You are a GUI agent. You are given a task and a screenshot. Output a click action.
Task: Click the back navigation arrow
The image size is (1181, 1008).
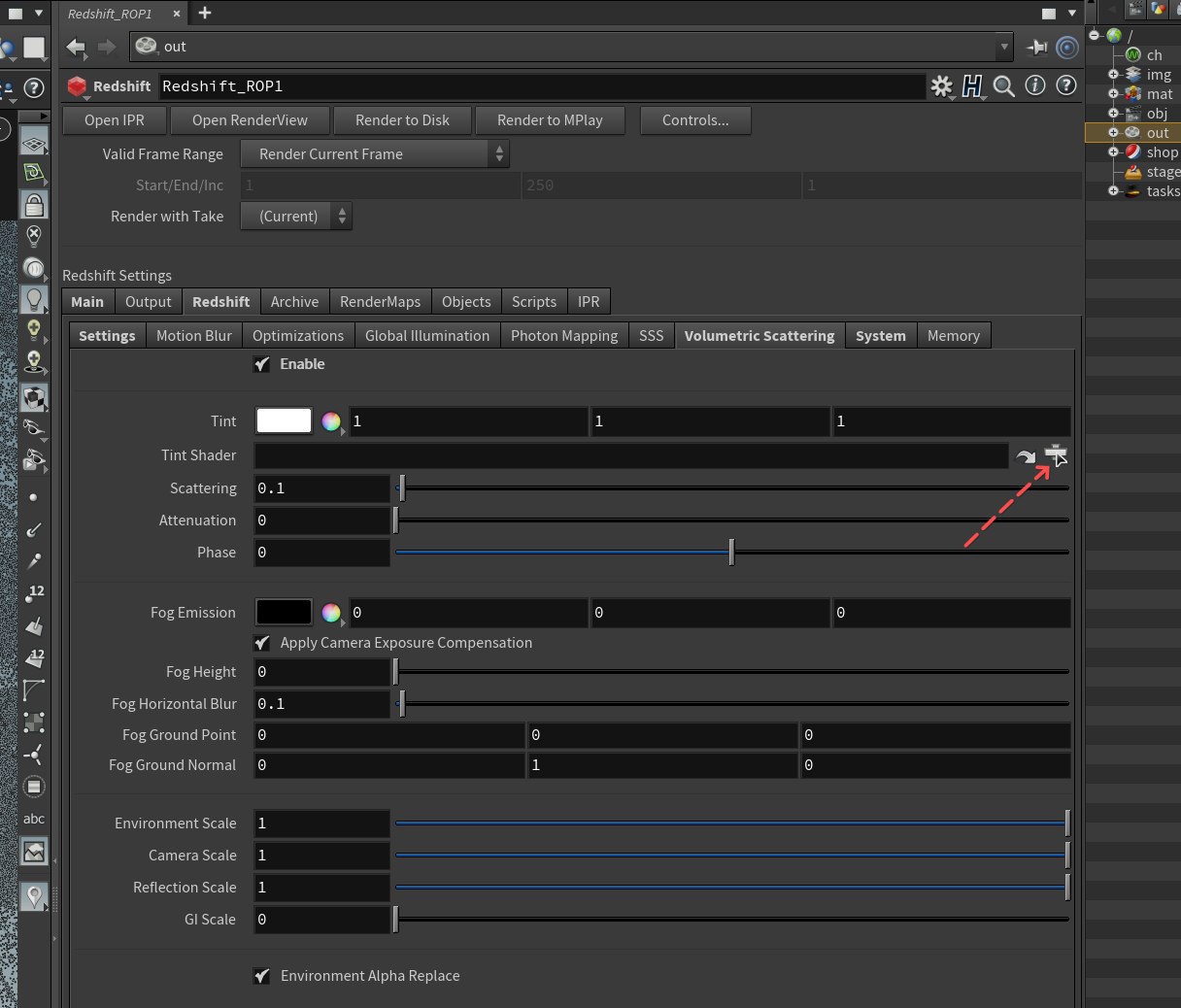[76, 47]
